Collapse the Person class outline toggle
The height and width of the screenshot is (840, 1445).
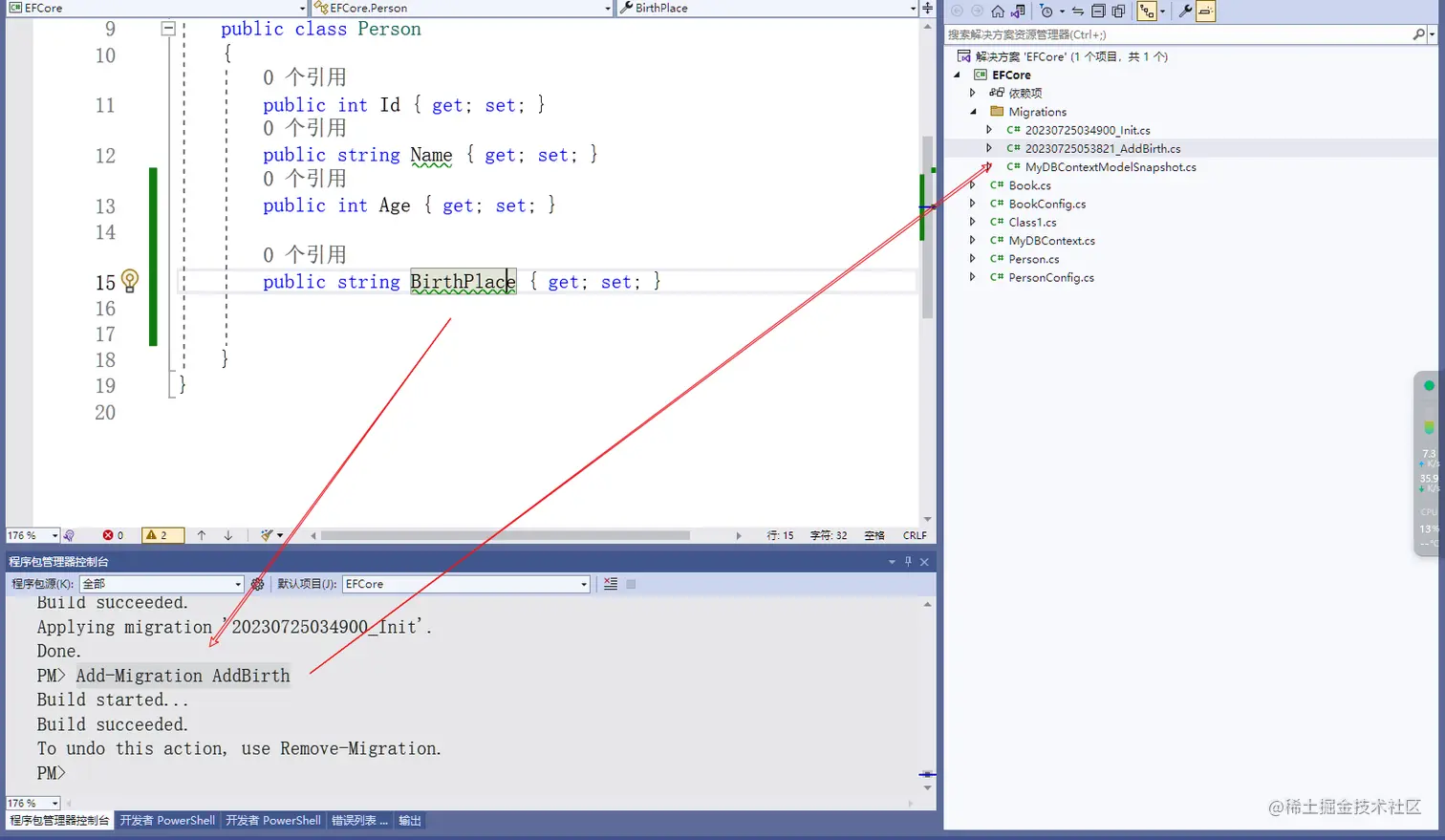pos(168,29)
